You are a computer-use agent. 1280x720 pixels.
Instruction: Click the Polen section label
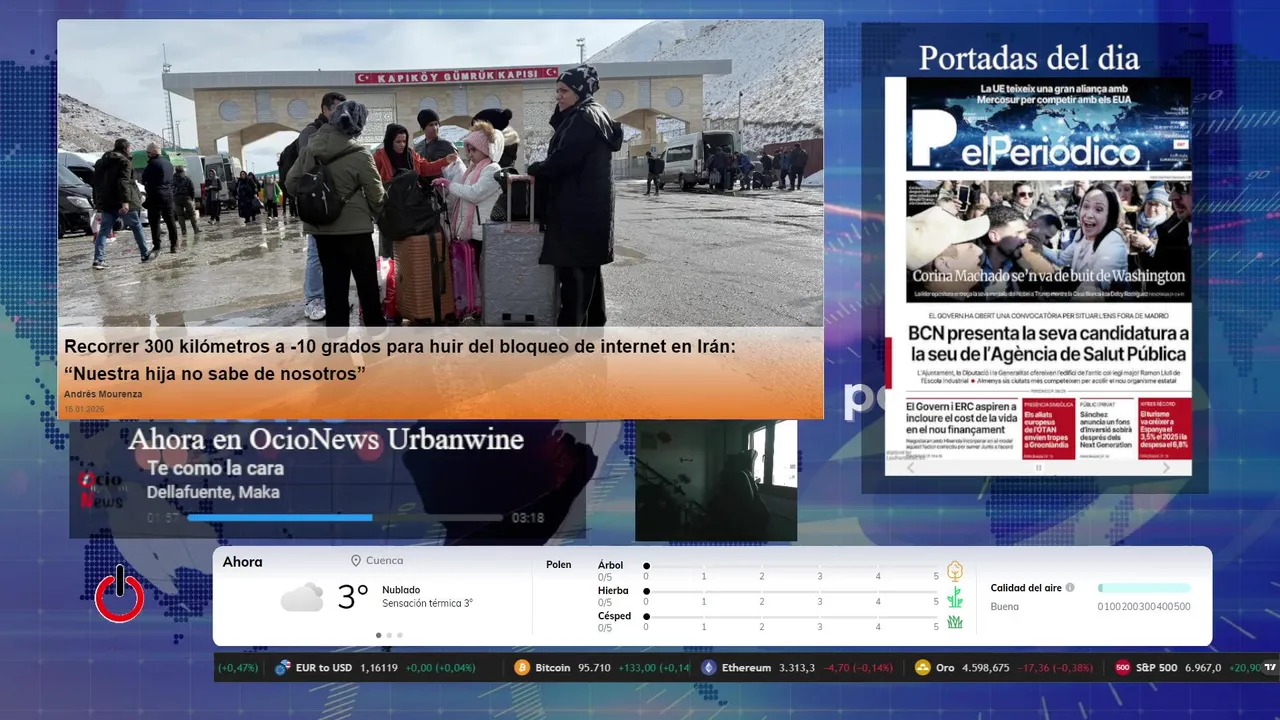coord(559,565)
